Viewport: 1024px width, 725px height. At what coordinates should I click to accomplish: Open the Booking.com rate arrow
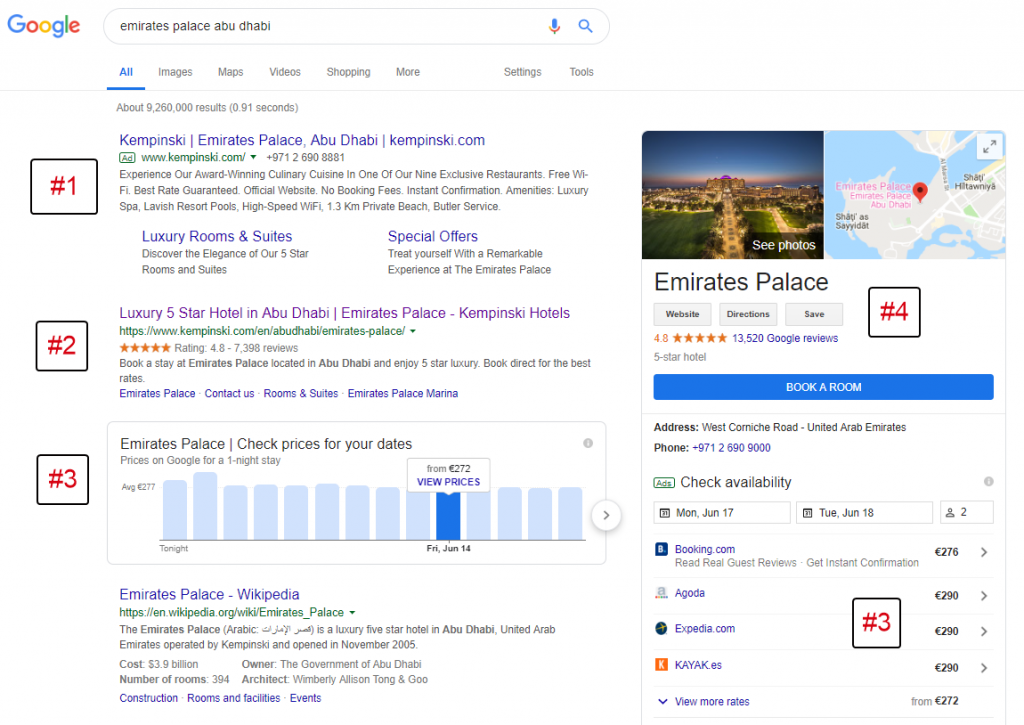tap(984, 552)
